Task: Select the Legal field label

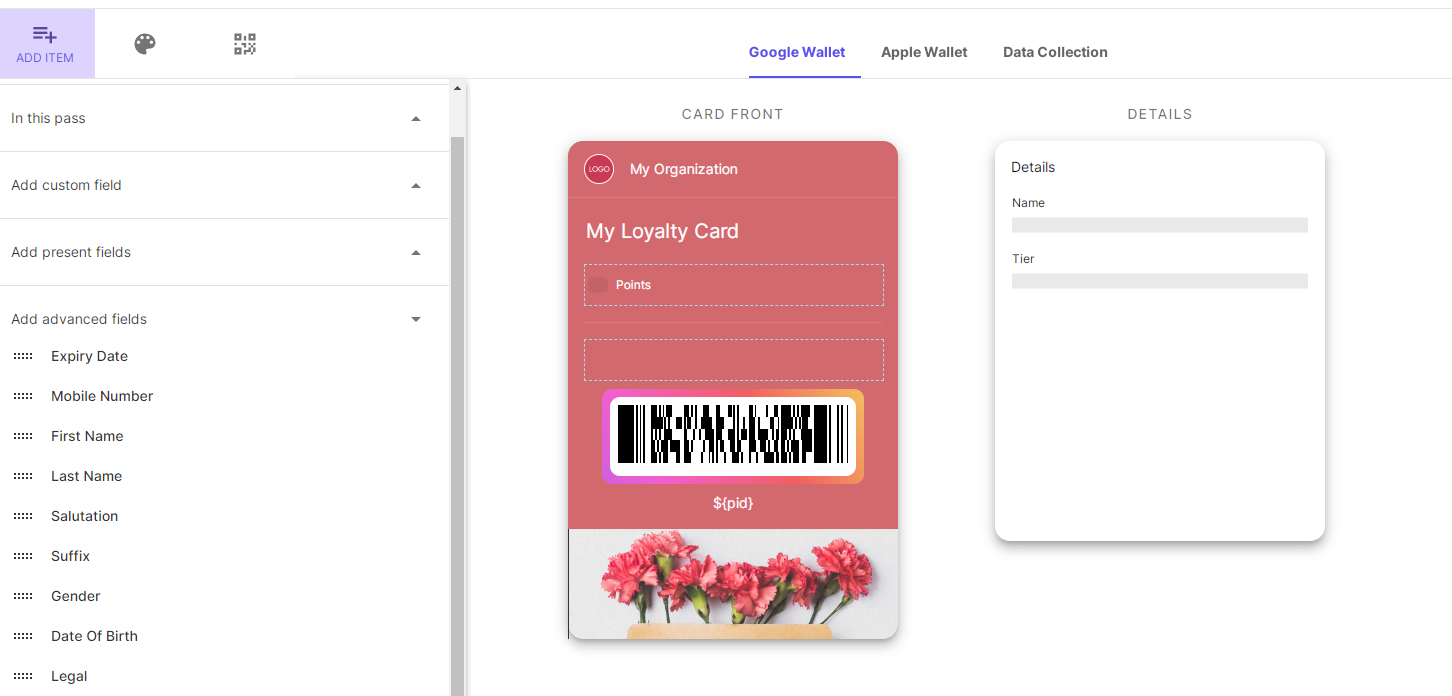Action: coord(69,676)
